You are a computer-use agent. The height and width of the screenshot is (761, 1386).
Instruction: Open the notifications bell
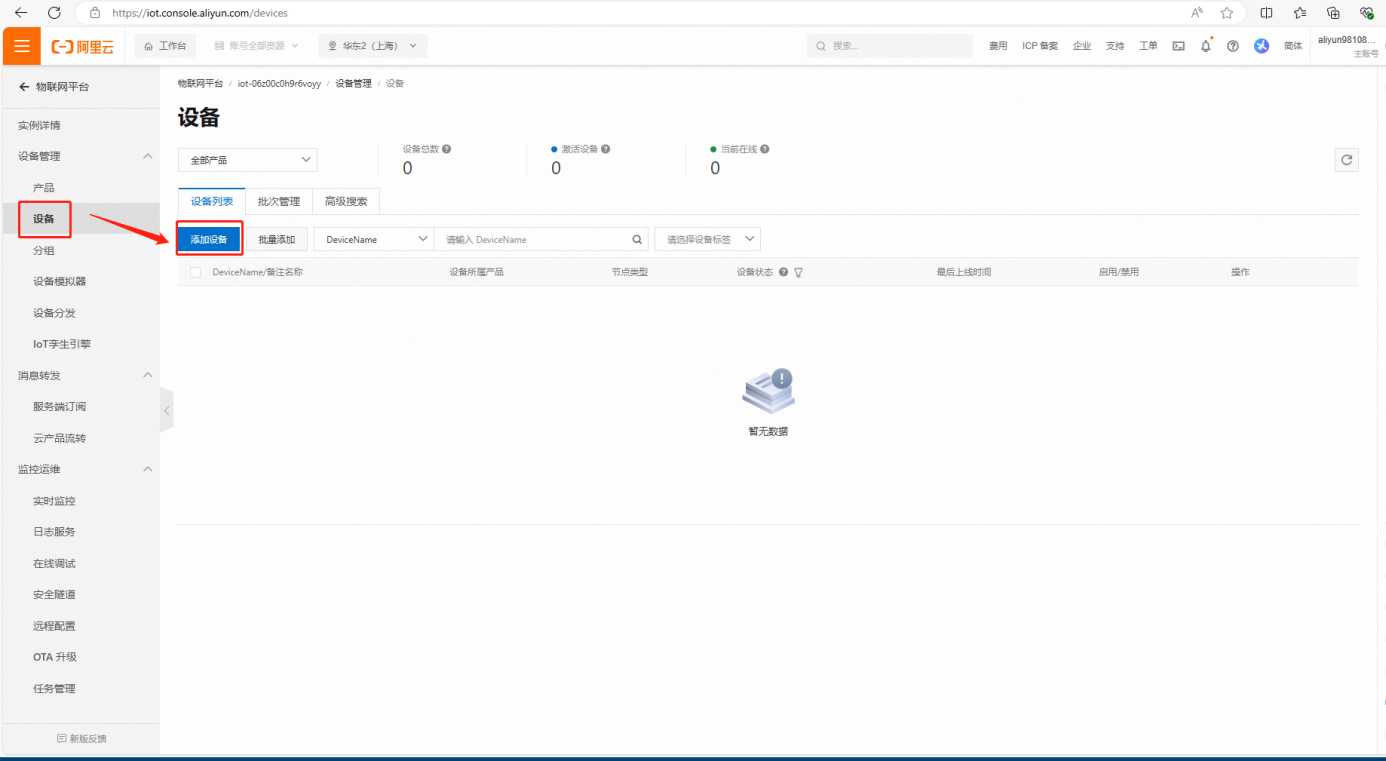tap(1206, 46)
